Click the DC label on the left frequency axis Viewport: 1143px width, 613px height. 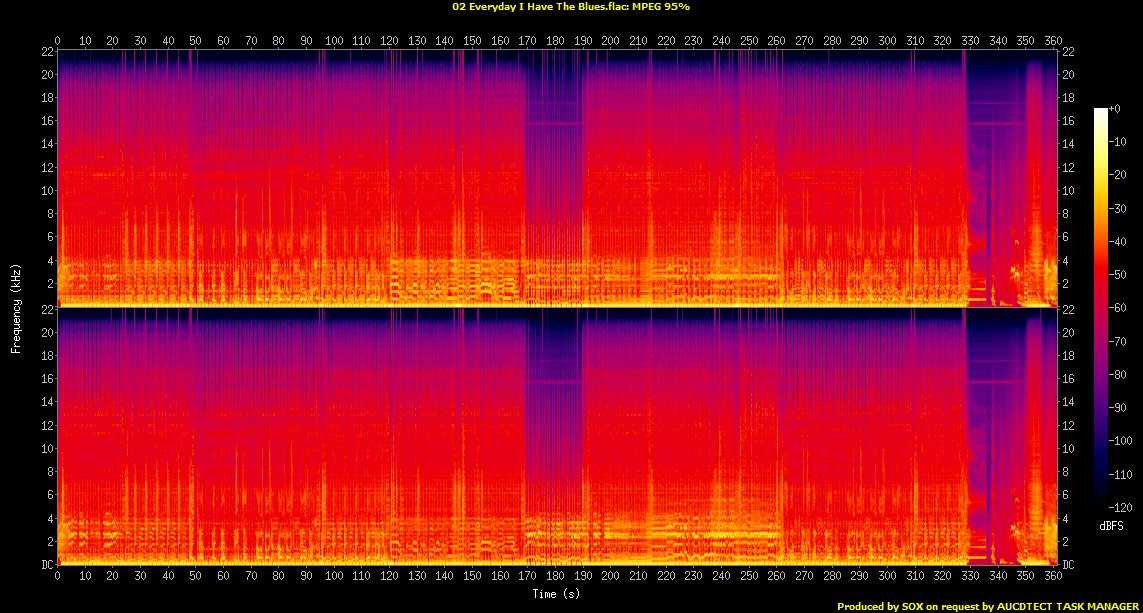(x=46, y=564)
